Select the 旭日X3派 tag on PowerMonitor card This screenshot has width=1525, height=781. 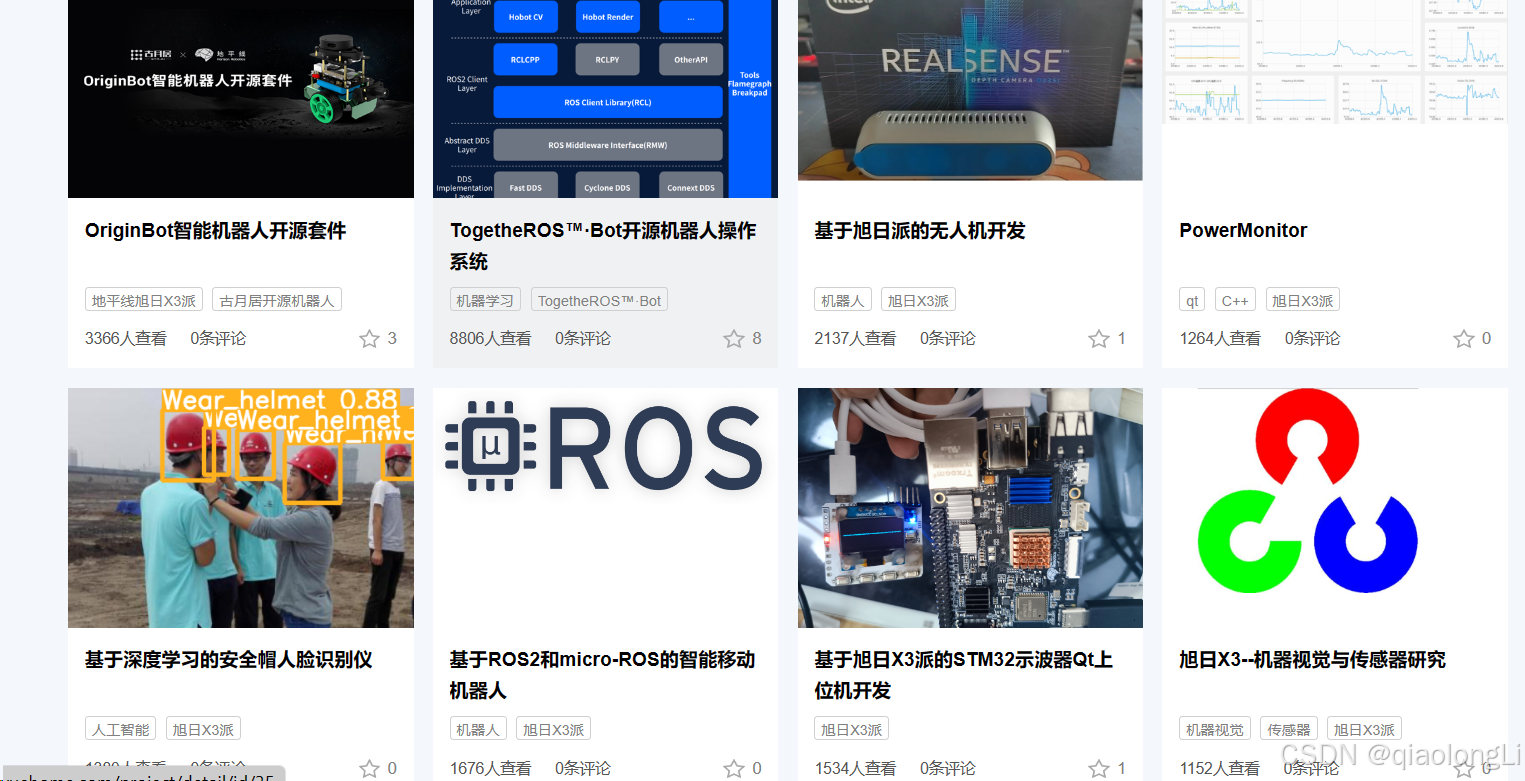tap(1302, 300)
